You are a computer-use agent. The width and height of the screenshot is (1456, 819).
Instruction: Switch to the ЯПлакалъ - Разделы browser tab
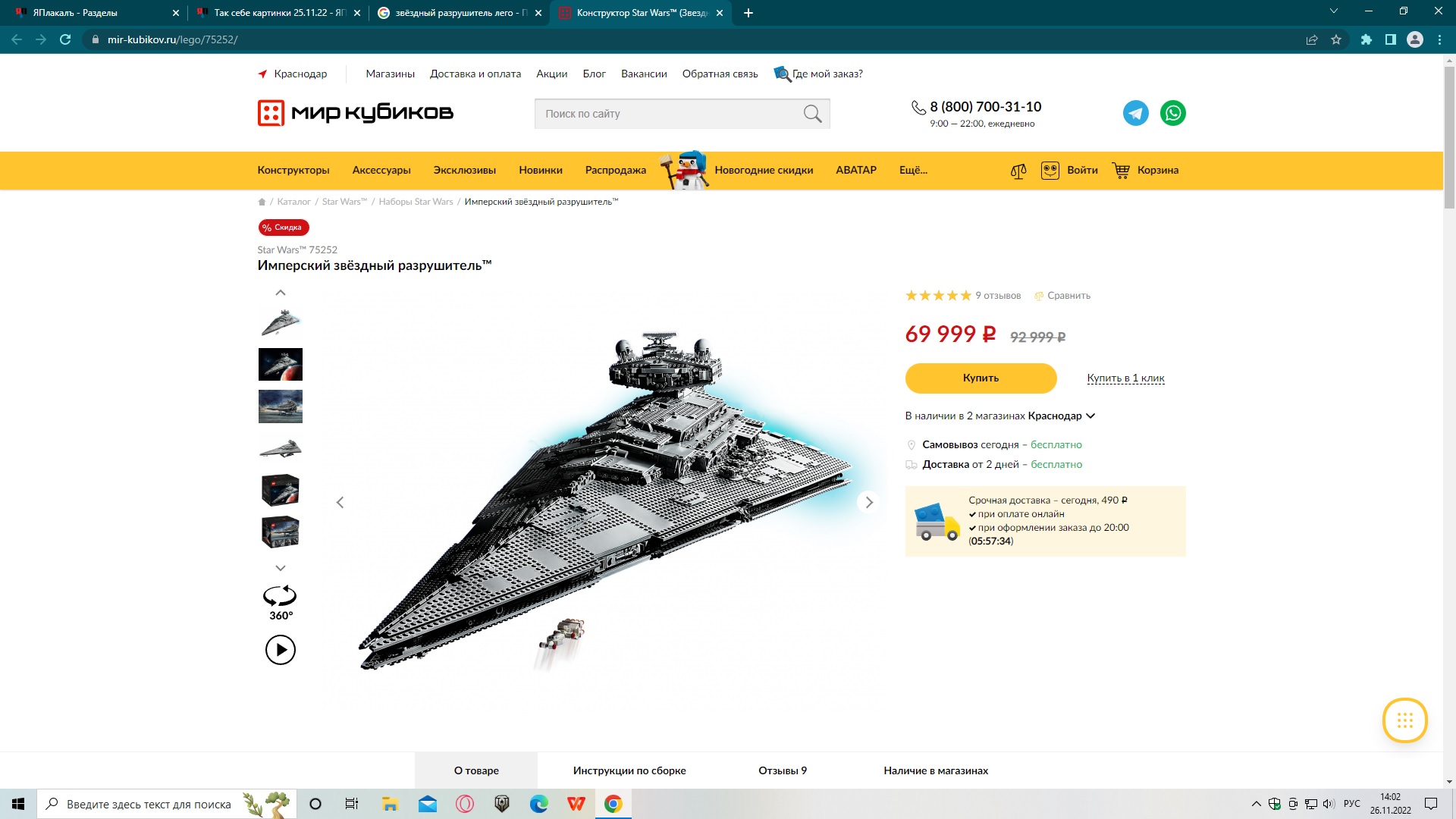(x=93, y=13)
